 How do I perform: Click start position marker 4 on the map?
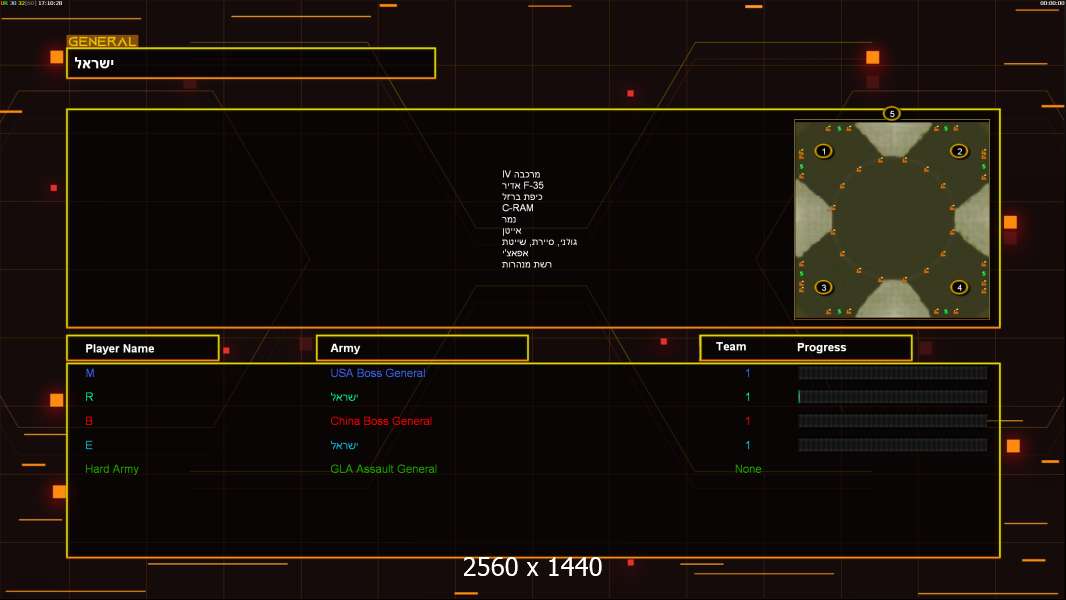click(959, 287)
